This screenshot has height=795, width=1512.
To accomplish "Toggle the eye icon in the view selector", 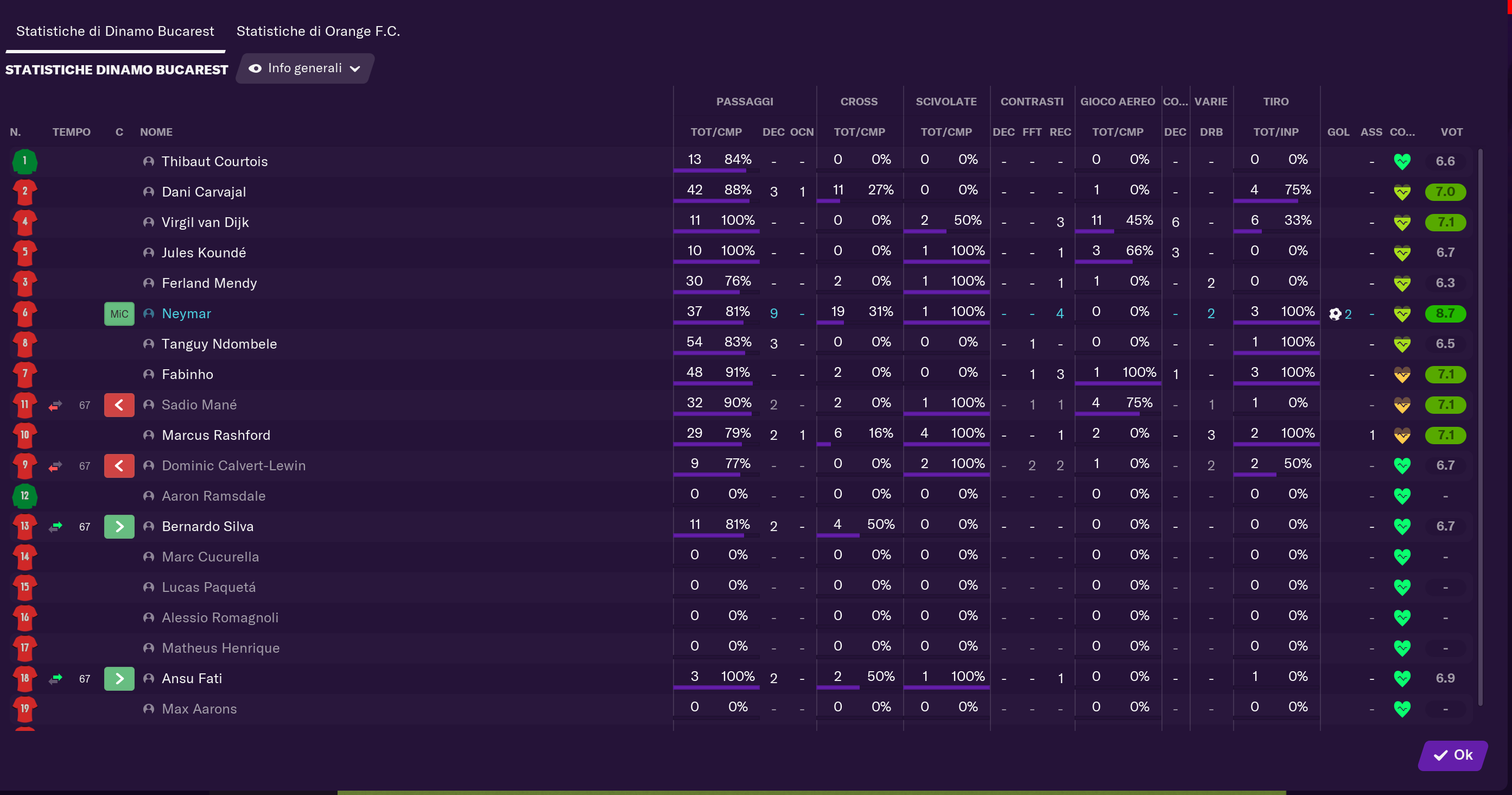I will pyautogui.click(x=255, y=69).
